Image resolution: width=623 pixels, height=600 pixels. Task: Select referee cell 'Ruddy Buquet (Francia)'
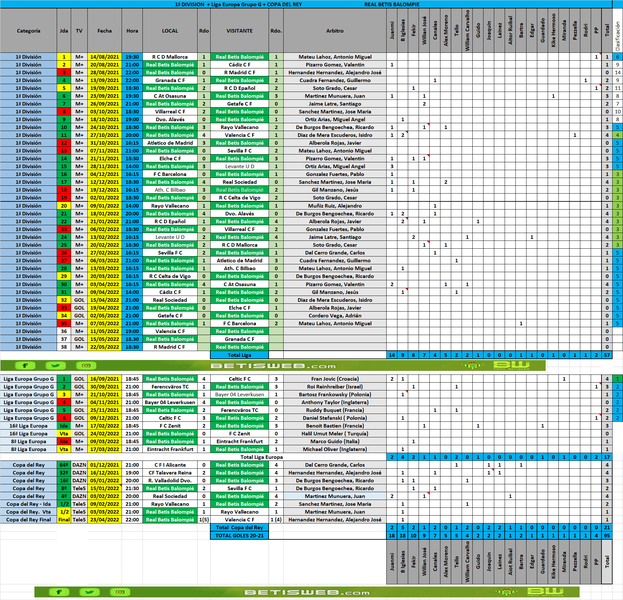click(335, 410)
